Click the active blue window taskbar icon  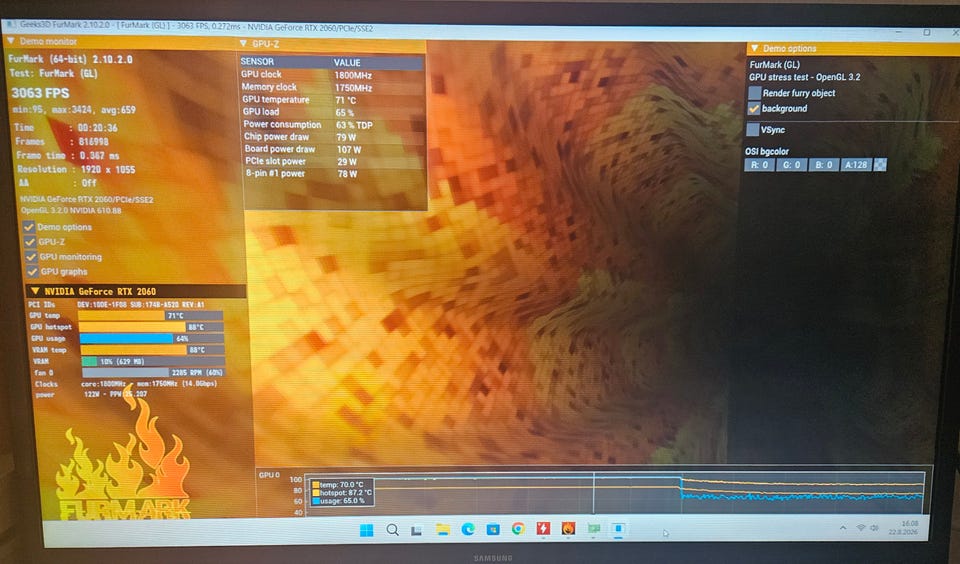pyautogui.click(x=618, y=528)
